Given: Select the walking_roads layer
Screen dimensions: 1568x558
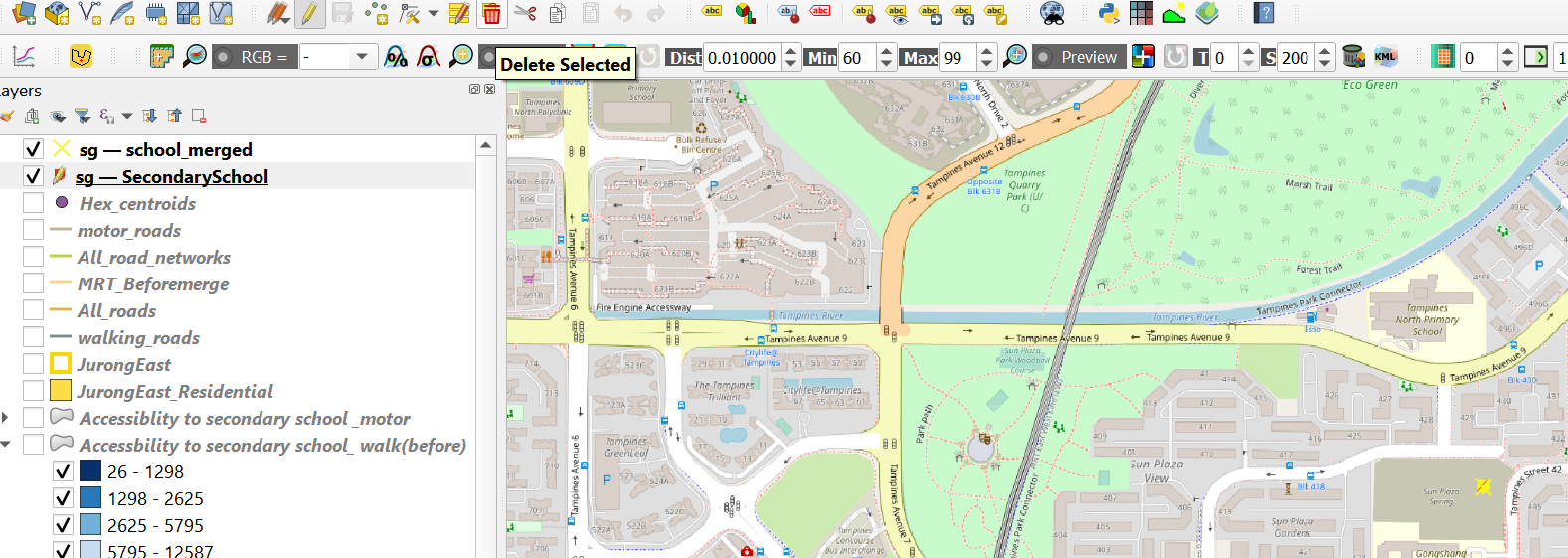Looking at the screenshot, I should coord(138,338).
